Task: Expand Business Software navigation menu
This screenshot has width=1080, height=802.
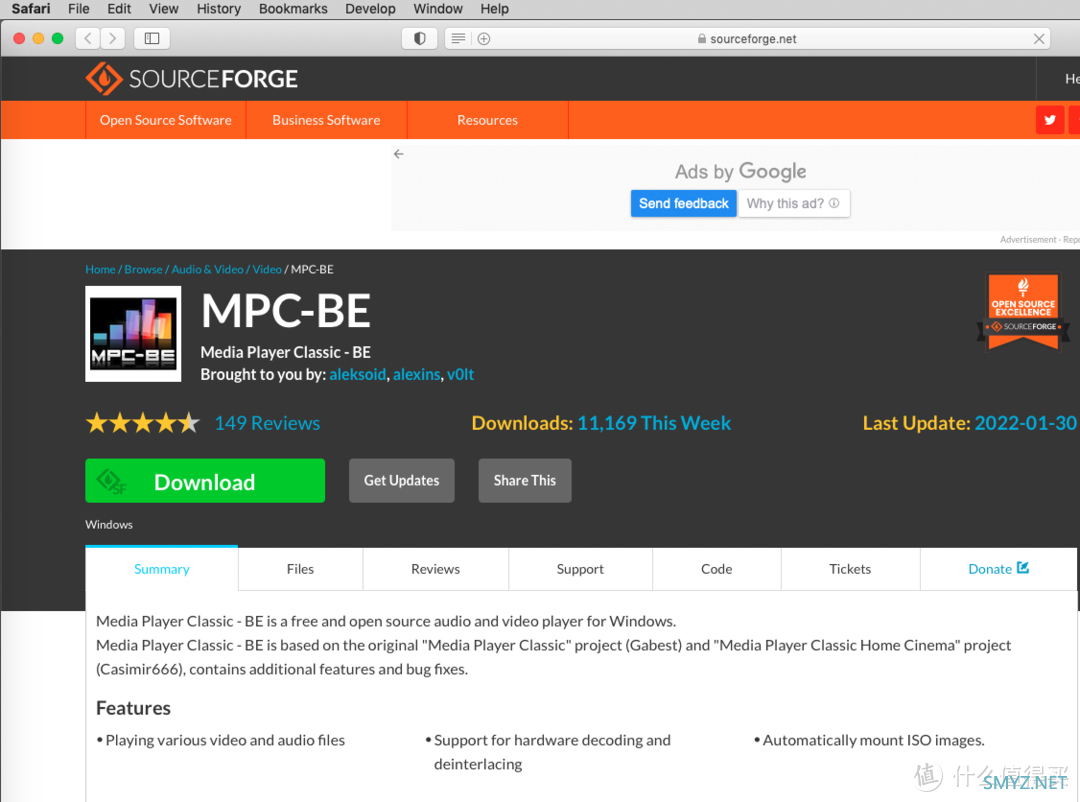Action: pos(326,120)
